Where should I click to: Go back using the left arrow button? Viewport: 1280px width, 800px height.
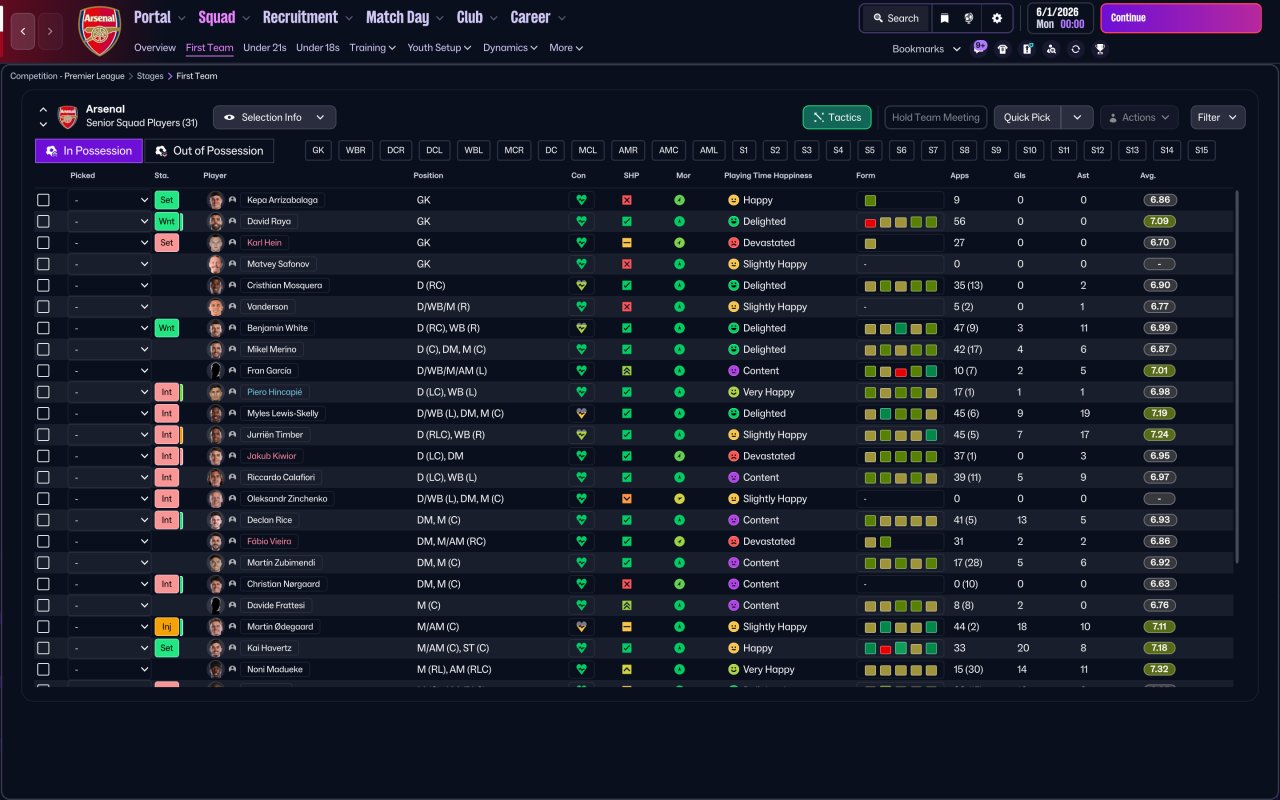pos(23,32)
